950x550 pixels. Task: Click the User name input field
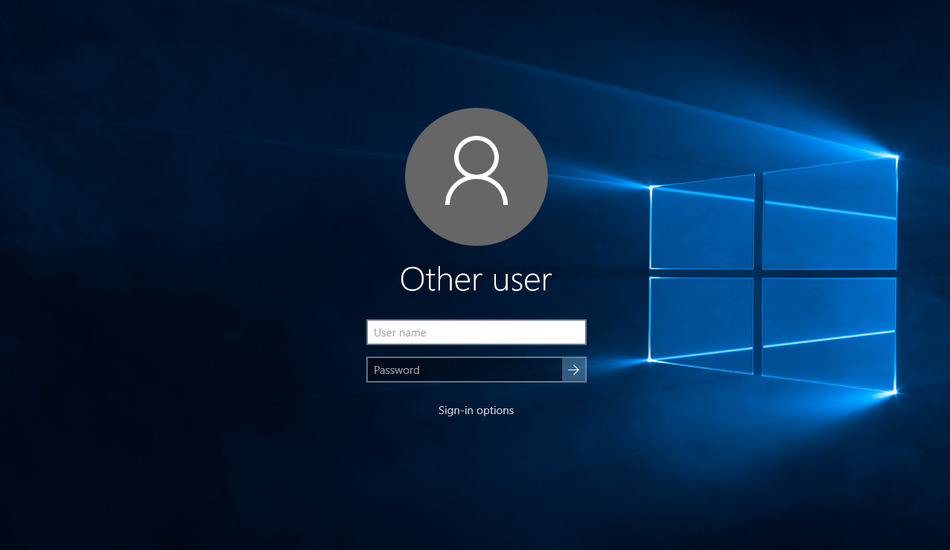click(x=476, y=332)
